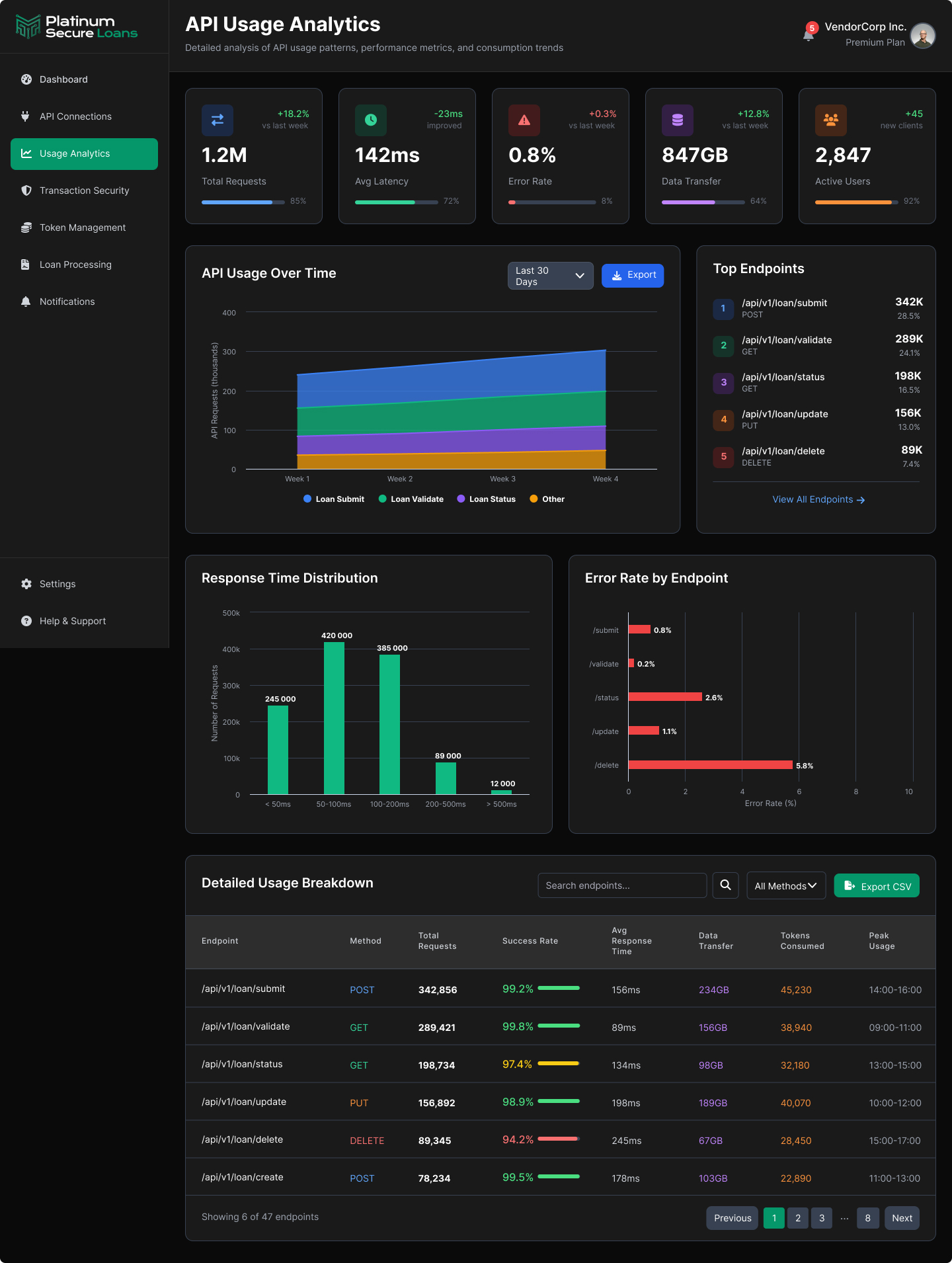This screenshot has width=952, height=1263.
Task: Click the Search endpoints input field
Action: (622, 885)
